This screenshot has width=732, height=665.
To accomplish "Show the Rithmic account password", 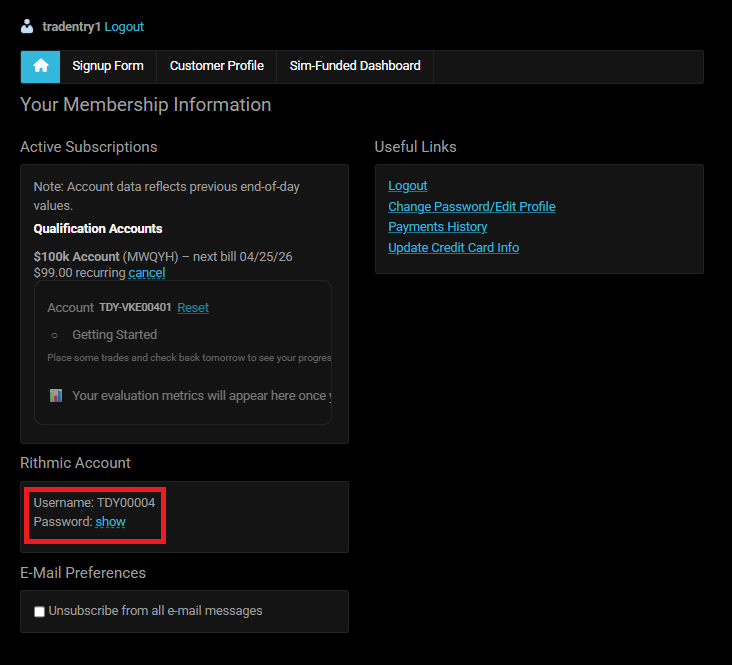I will click(110, 522).
